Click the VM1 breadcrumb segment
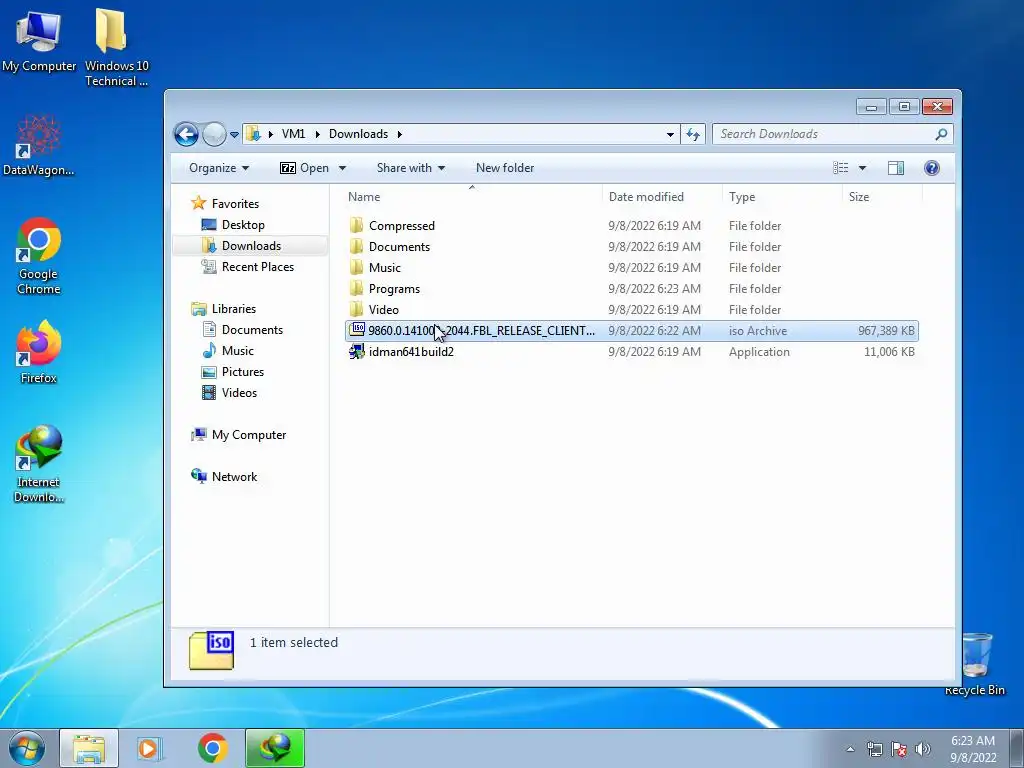Image resolution: width=1024 pixels, height=768 pixels. coord(293,134)
